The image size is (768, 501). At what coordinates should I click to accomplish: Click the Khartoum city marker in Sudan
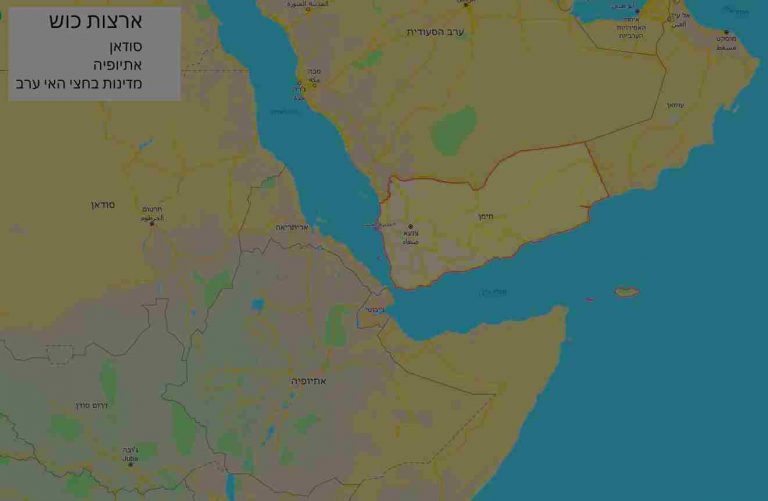pyautogui.click(x=152, y=223)
